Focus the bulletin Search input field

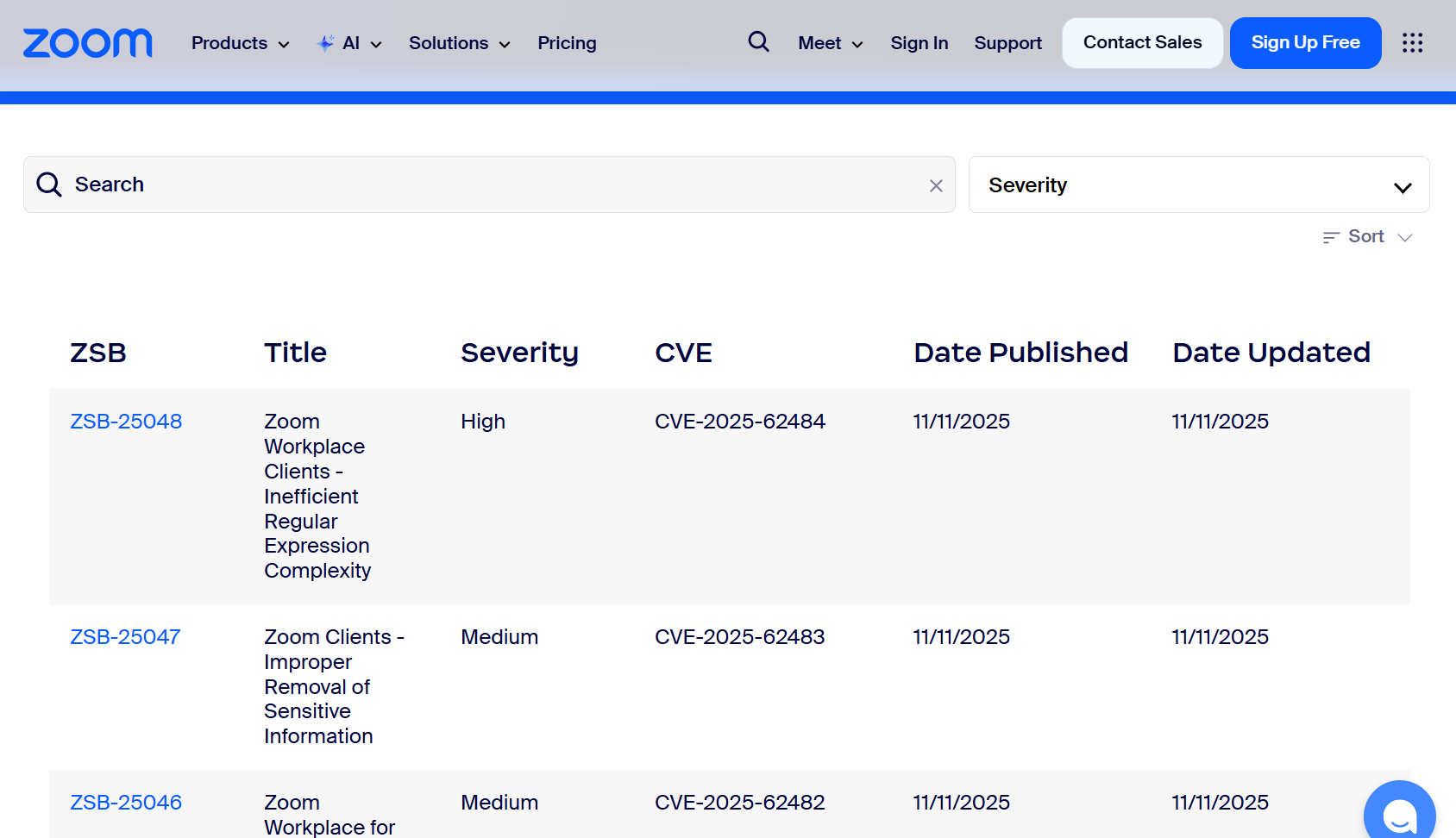pyautogui.click(x=492, y=184)
